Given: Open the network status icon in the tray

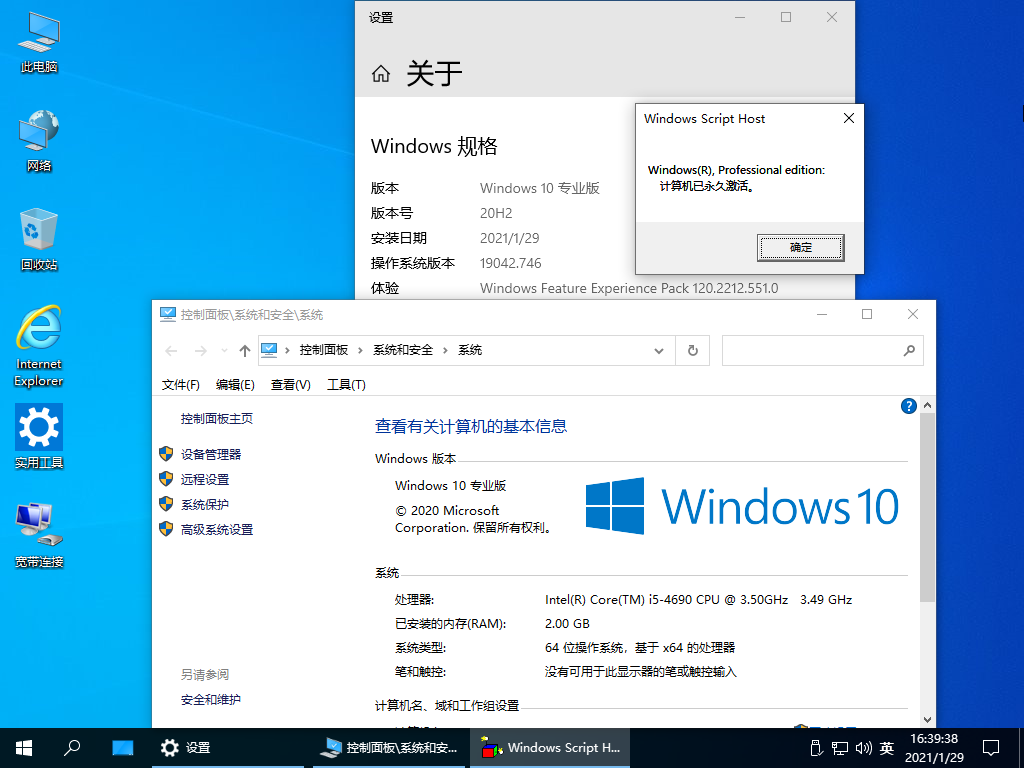Looking at the screenshot, I should tap(838, 747).
